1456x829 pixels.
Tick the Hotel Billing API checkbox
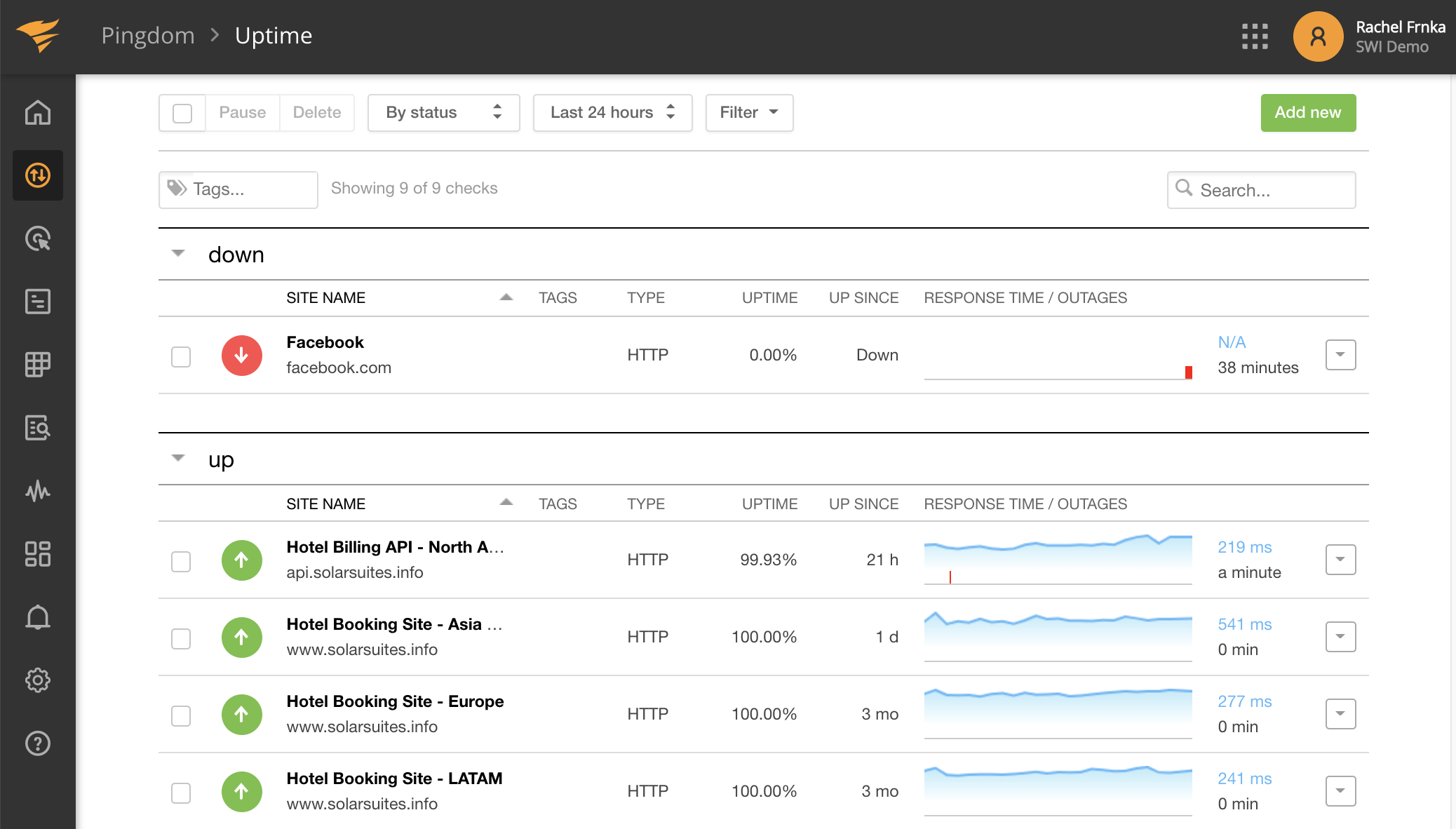pos(181,561)
